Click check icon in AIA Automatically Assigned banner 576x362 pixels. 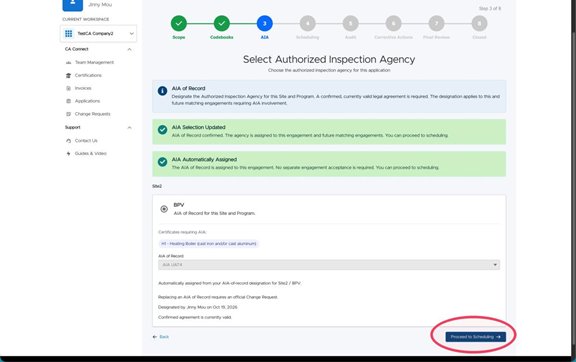162,162
